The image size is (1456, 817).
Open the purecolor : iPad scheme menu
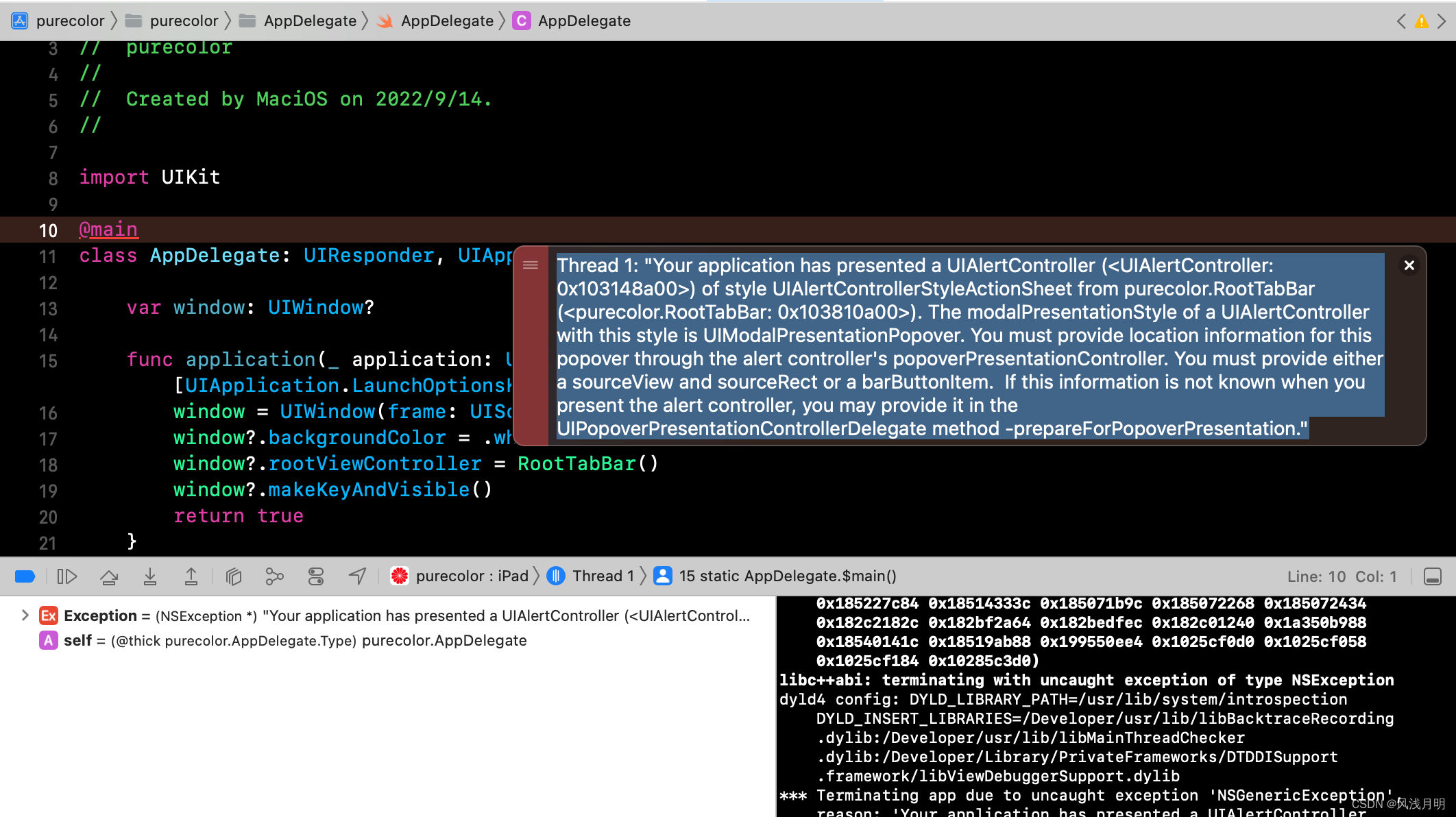pyautogui.click(x=473, y=576)
